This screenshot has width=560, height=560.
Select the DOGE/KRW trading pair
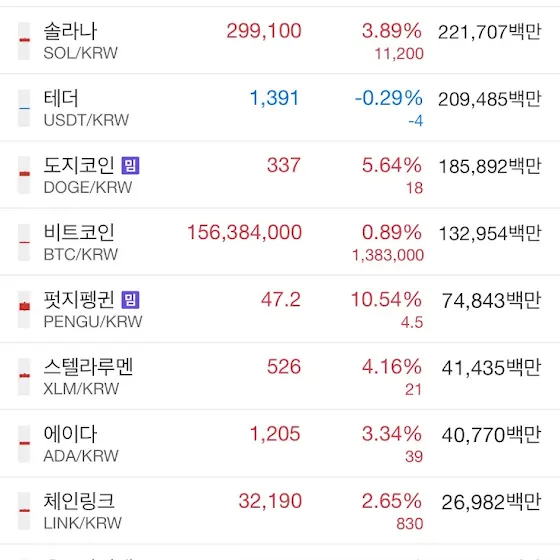click(x=280, y=175)
